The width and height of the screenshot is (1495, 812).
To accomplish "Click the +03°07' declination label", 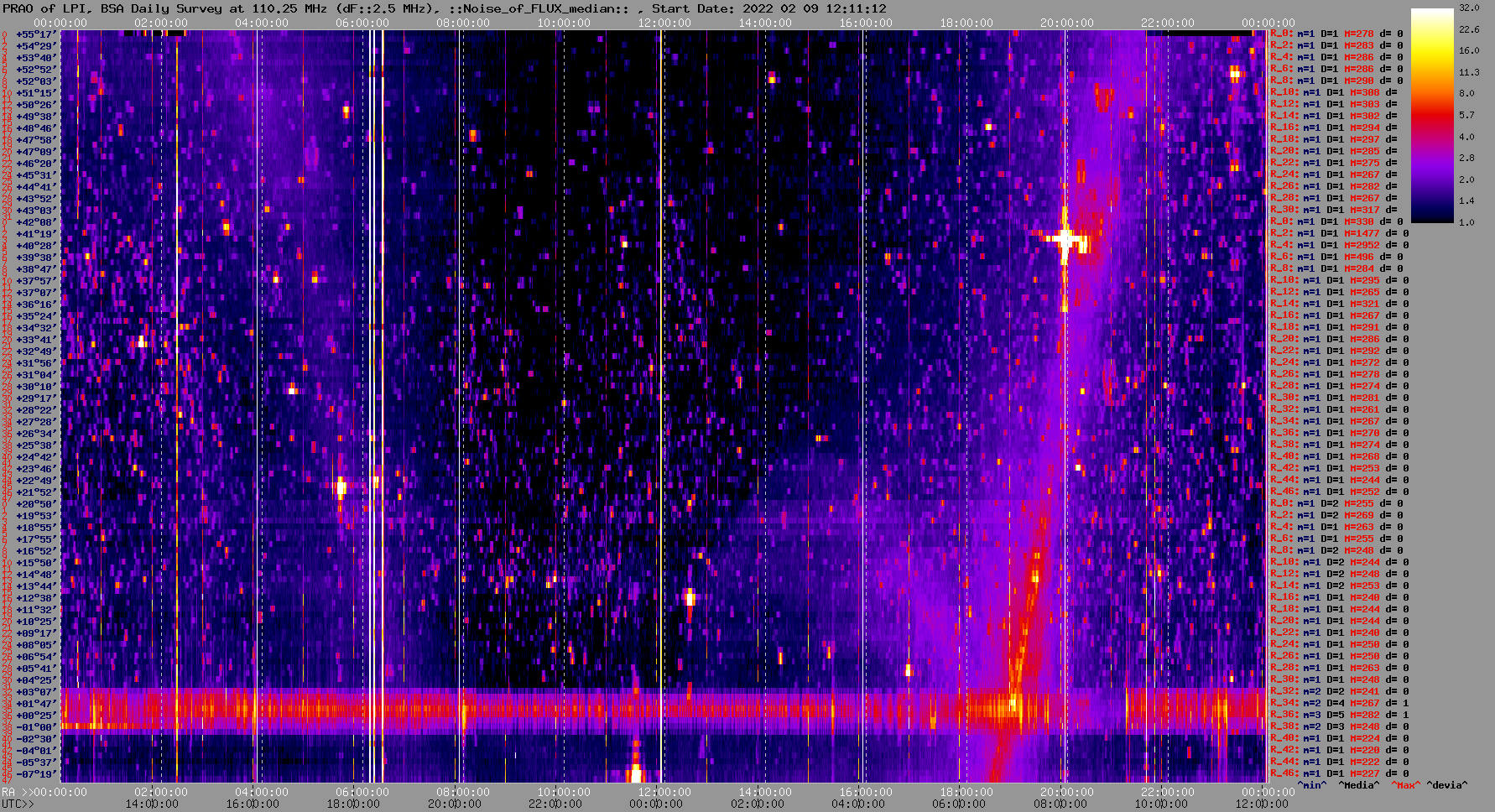I will coord(36,692).
